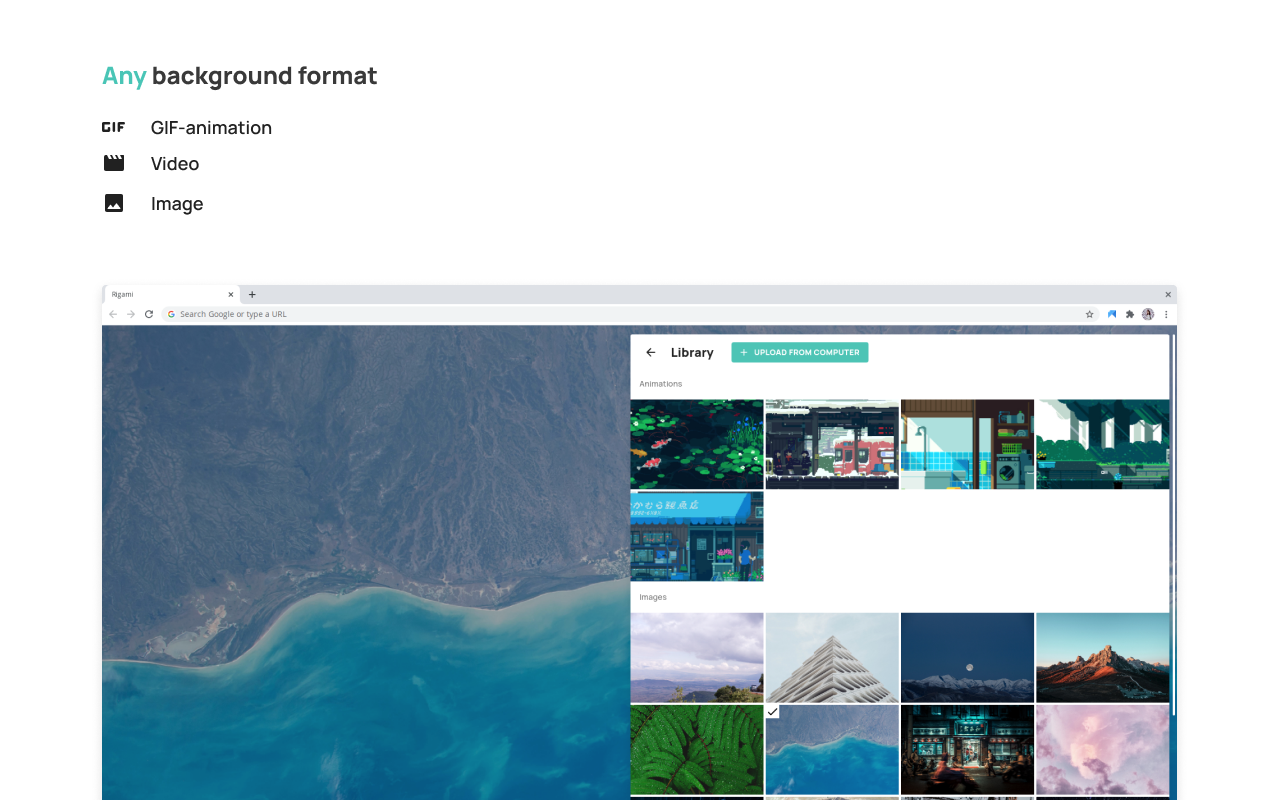
Task: Select the pink clouds image
Action: 1103,750
